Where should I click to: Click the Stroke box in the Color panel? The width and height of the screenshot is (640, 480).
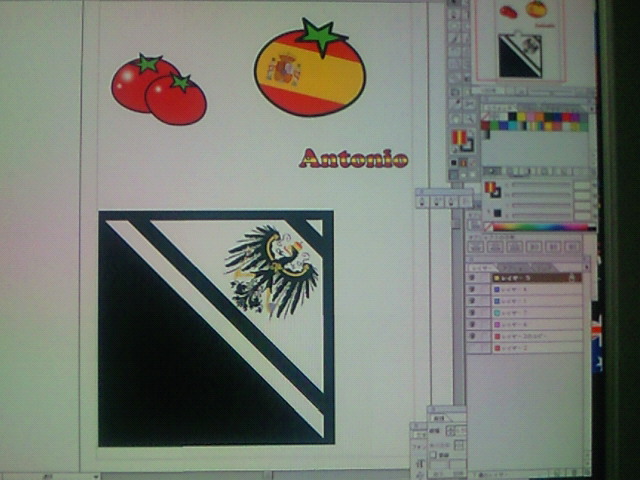click(x=496, y=193)
